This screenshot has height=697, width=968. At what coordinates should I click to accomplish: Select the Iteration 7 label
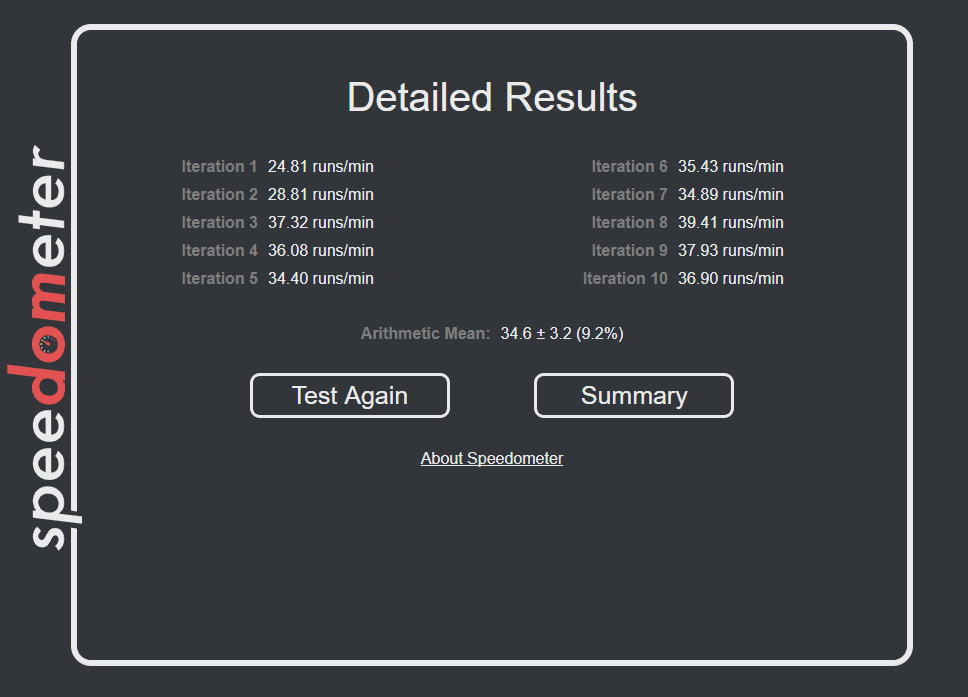tap(629, 194)
